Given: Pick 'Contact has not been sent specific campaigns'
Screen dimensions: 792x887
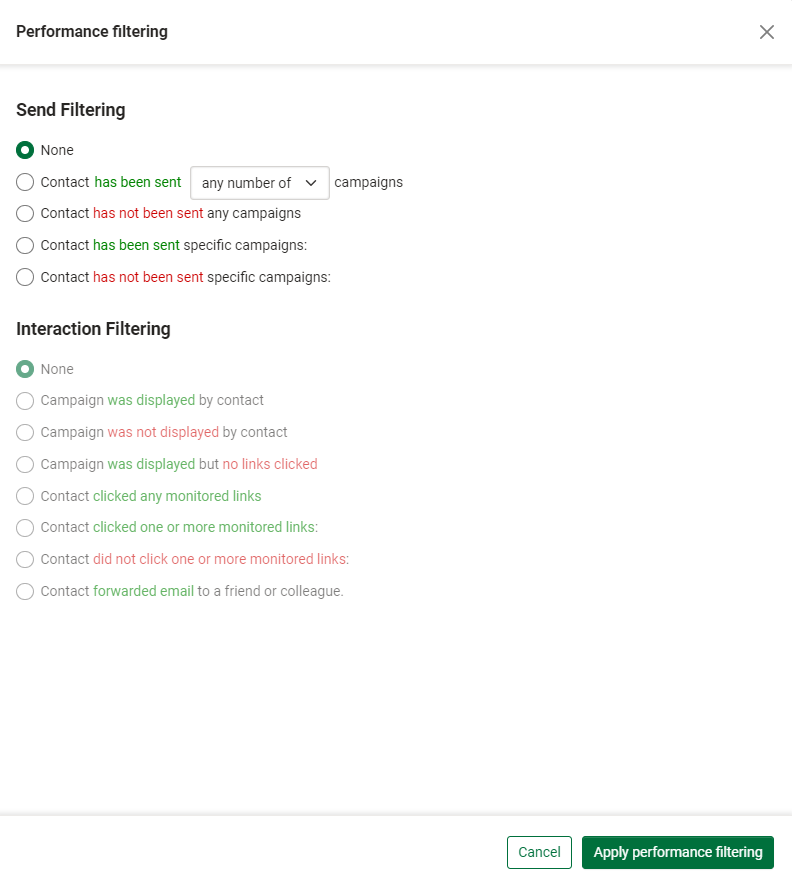Looking at the screenshot, I should pyautogui.click(x=25, y=277).
